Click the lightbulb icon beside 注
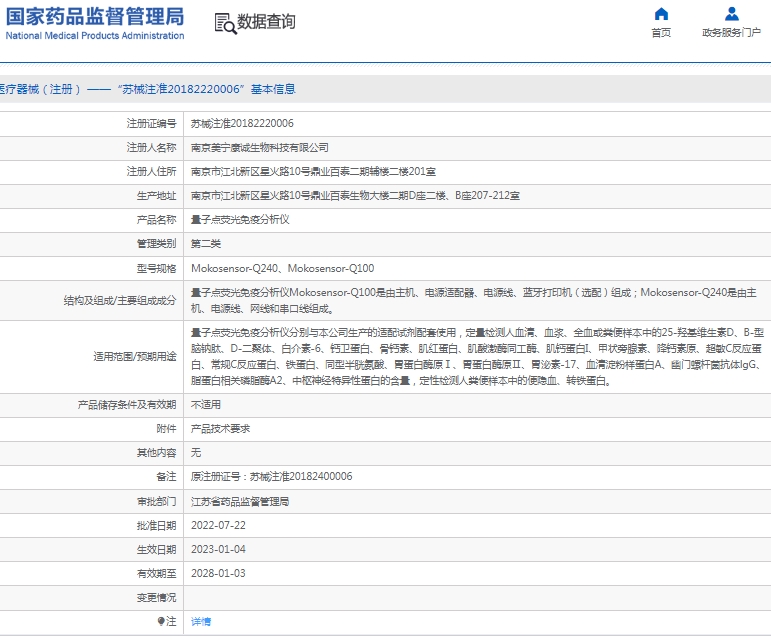 click(161, 621)
